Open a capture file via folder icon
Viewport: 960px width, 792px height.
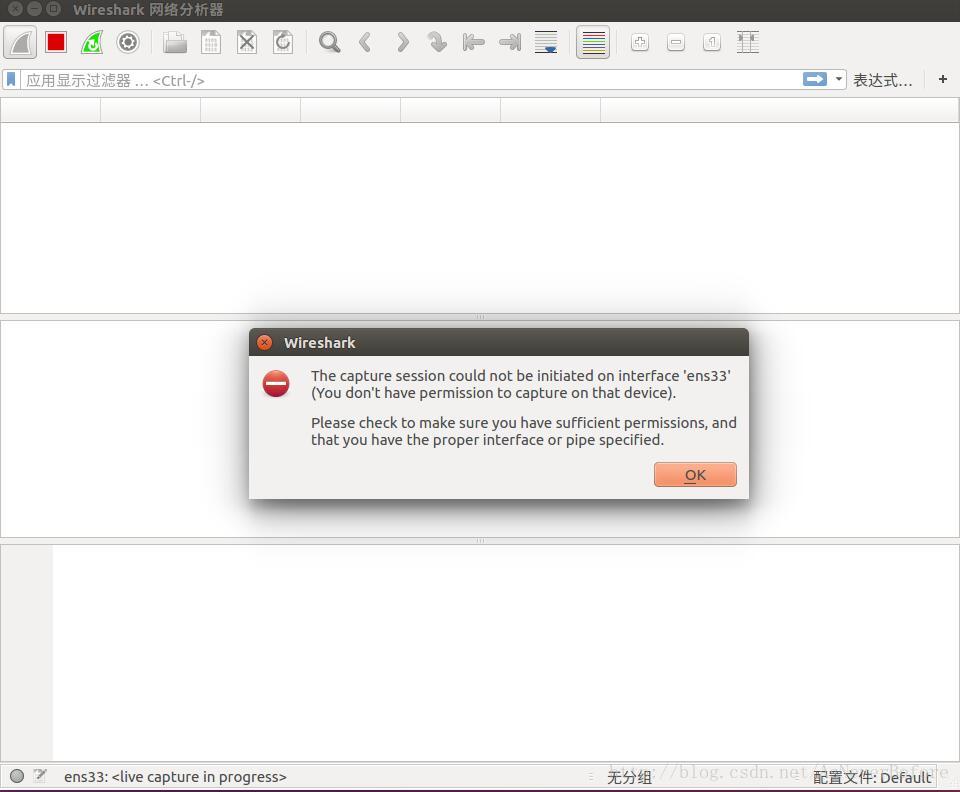175,42
